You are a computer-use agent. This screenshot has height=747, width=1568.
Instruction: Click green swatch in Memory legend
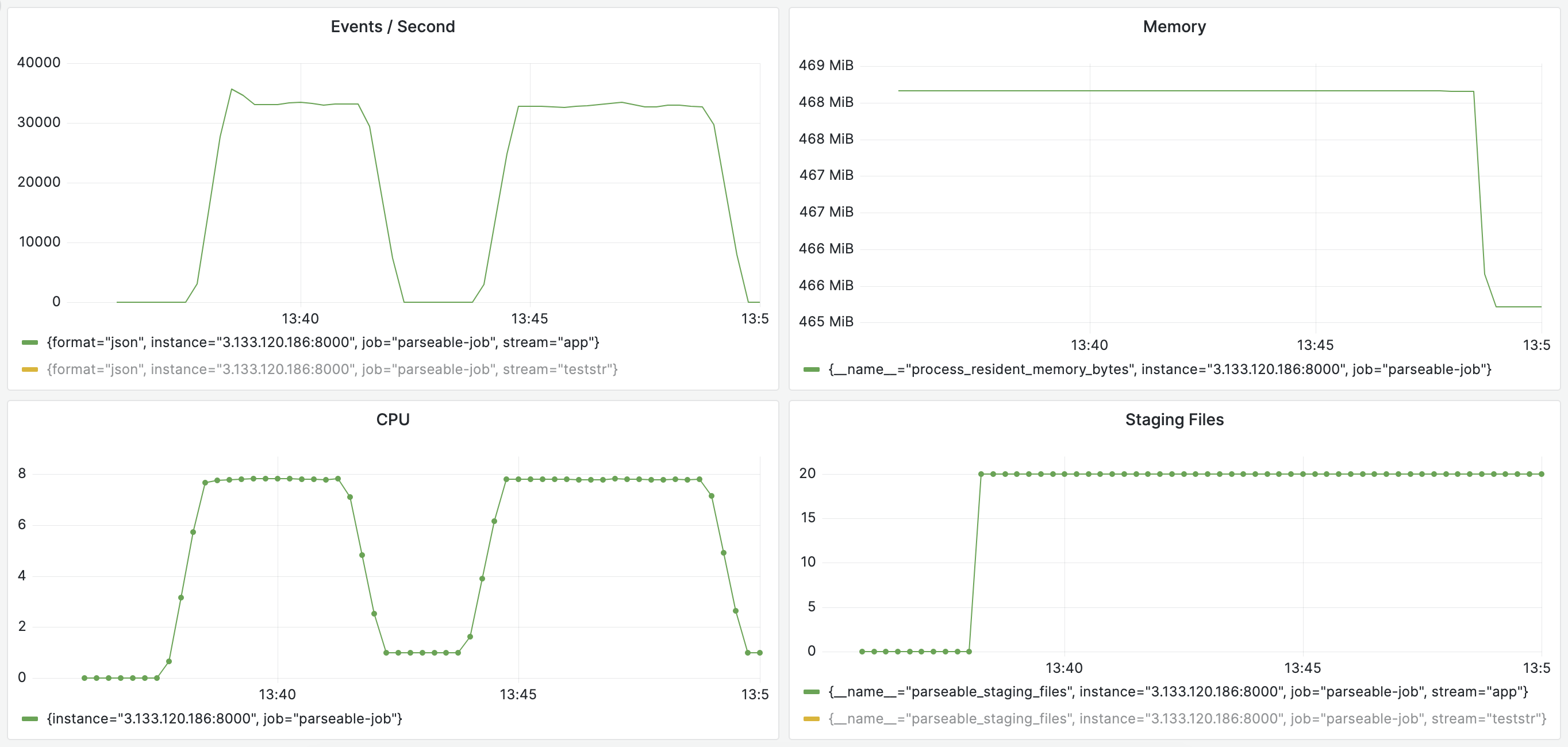coord(812,369)
